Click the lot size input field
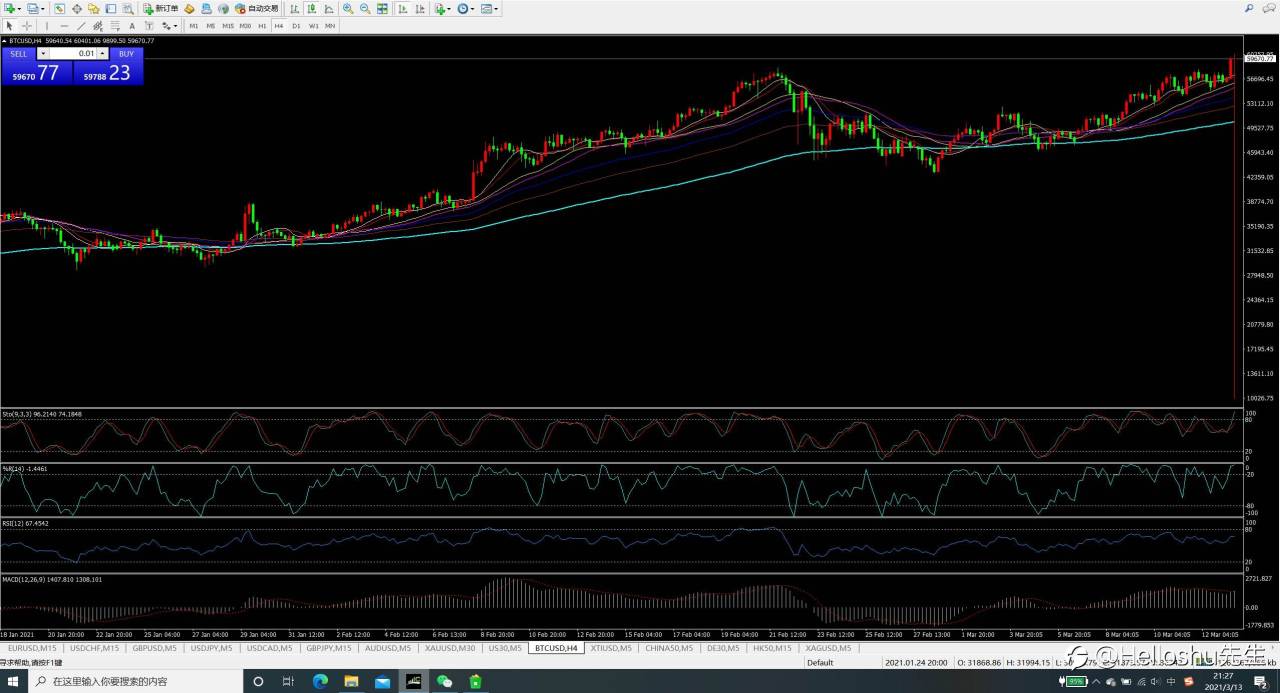Screen dimensions: 1280x693 [73, 54]
